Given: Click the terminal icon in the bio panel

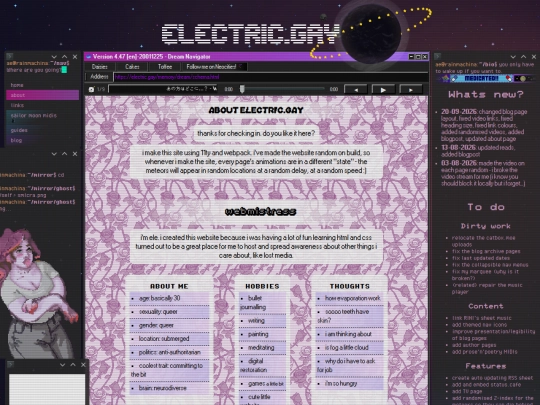Looking at the screenshot, I should point(438,56).
